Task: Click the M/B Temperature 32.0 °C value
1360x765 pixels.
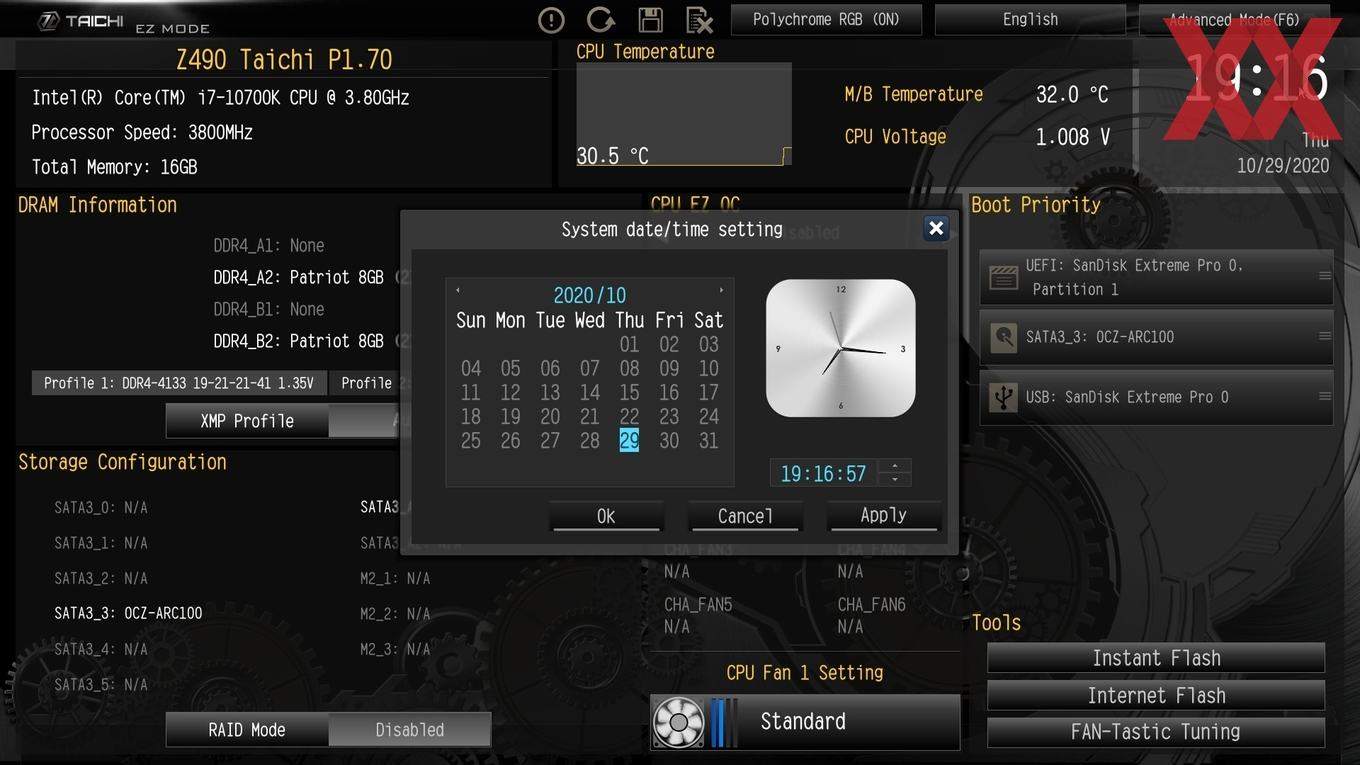Action: coord(1072,94)
